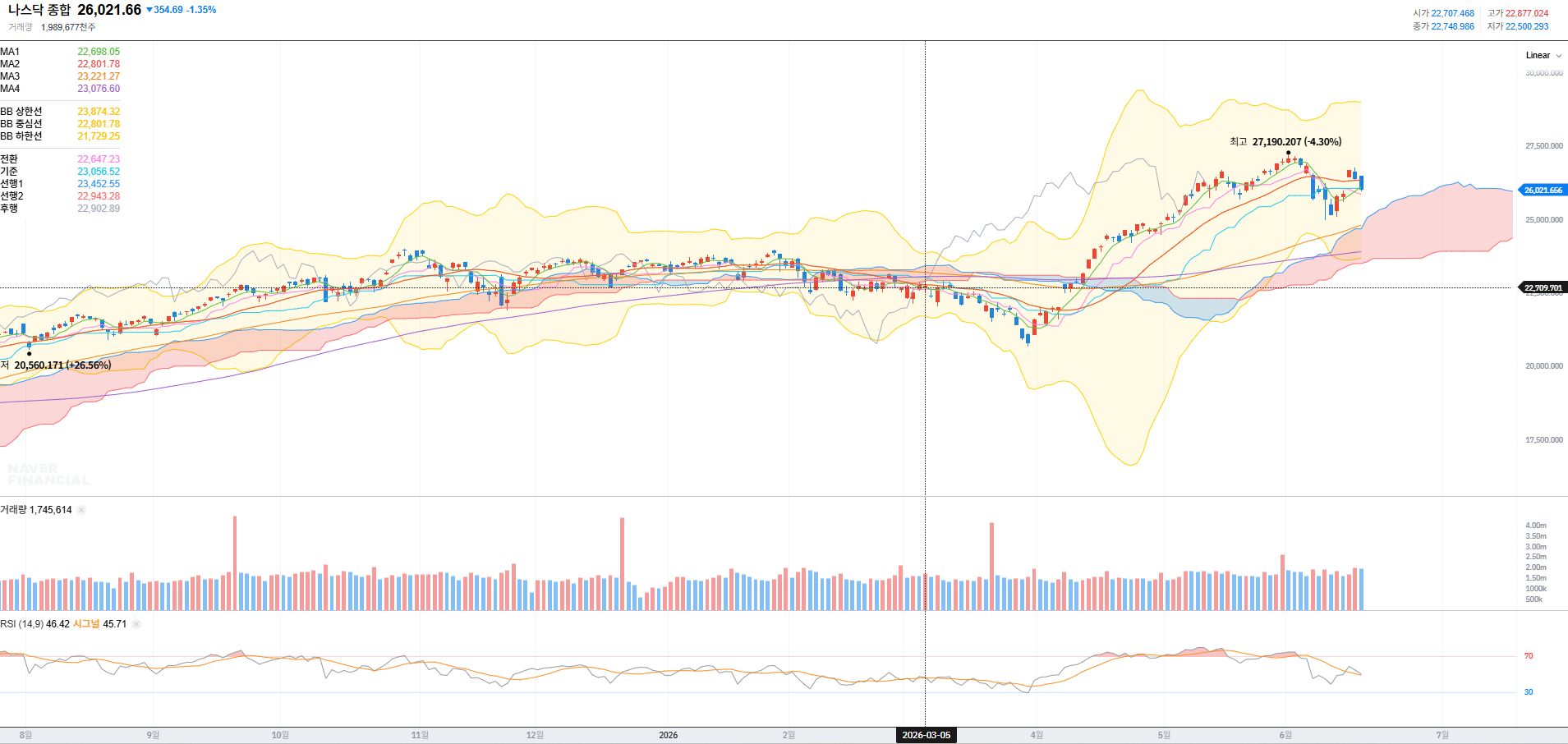Select the 26,021.656 current price tag
The image size is (1568, 744).
(x=1543, y=190)
